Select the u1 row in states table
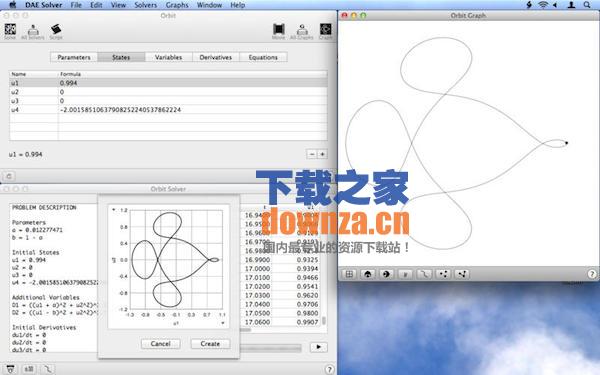600x375 pixels. click(168, 83)
